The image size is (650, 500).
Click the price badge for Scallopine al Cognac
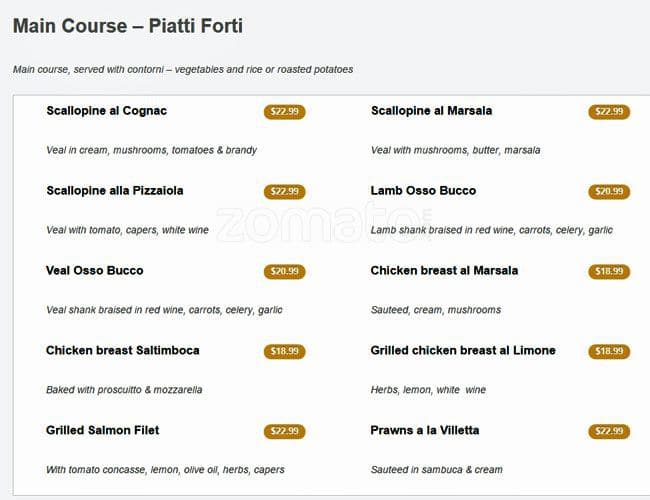(284, 112)
